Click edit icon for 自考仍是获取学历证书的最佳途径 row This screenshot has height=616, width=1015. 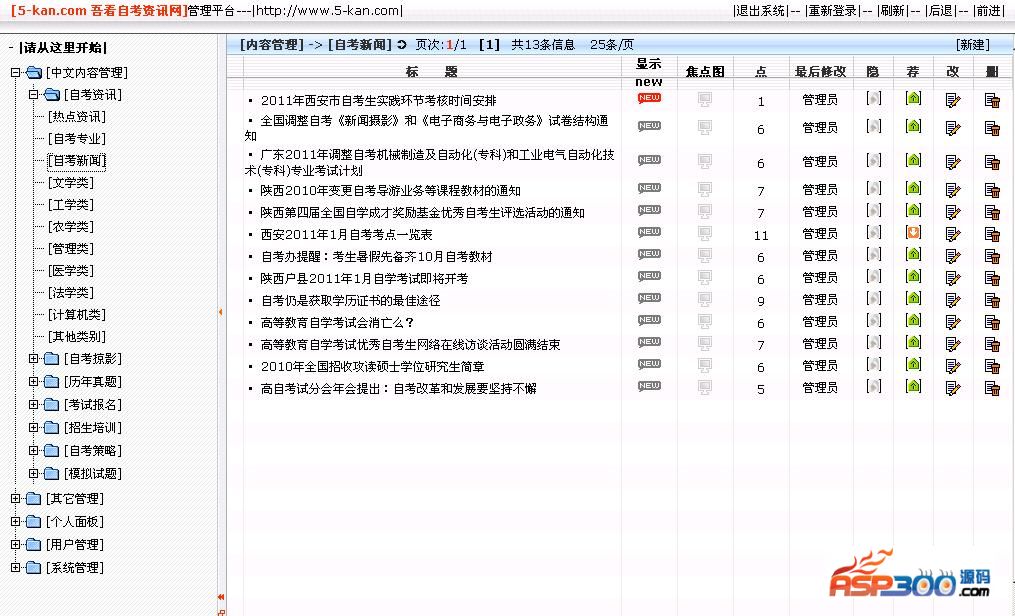pyautogui.click(x=953, y=300)
